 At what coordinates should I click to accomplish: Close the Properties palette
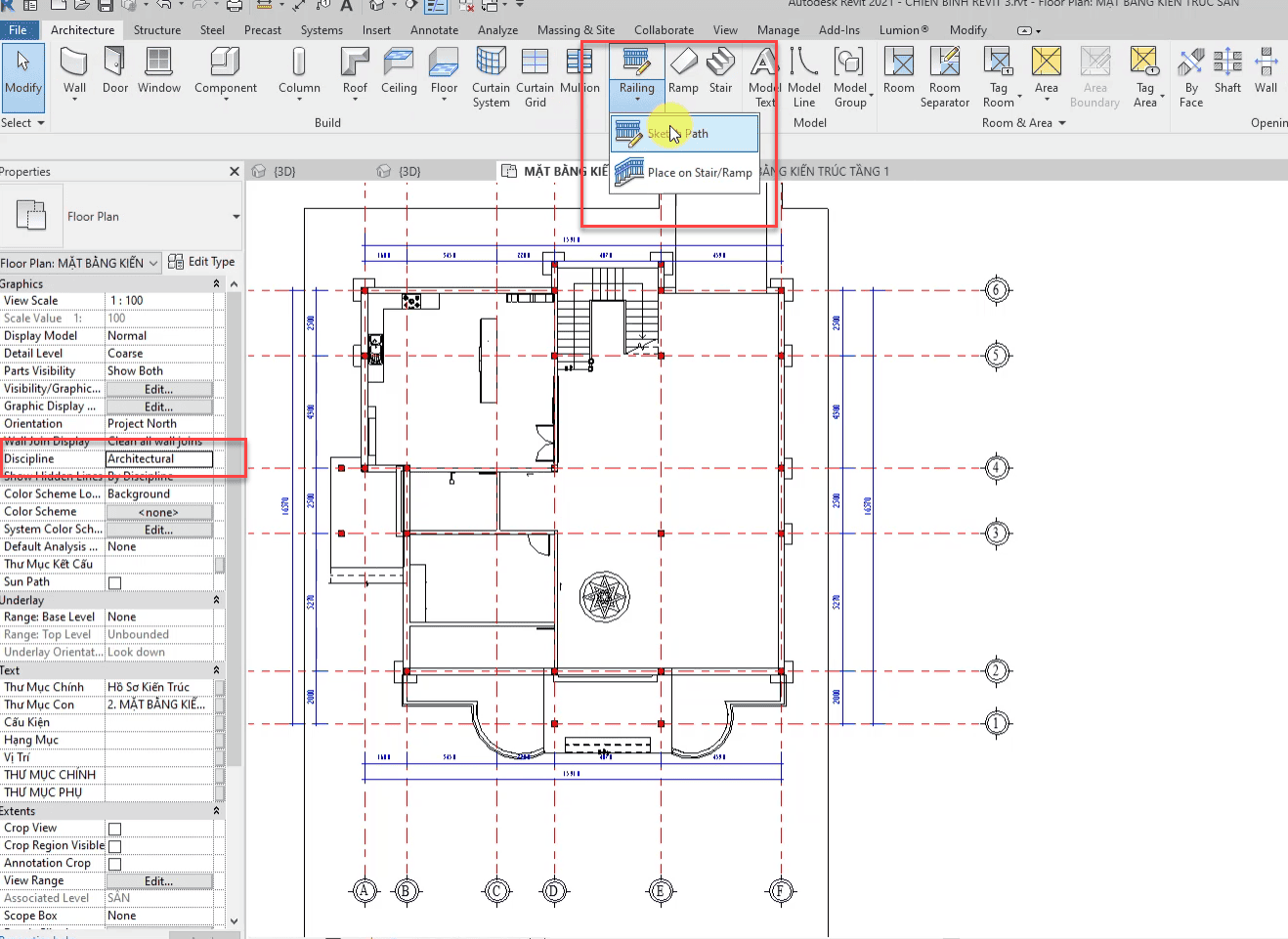pyautogui.click(x=235, y=172)
